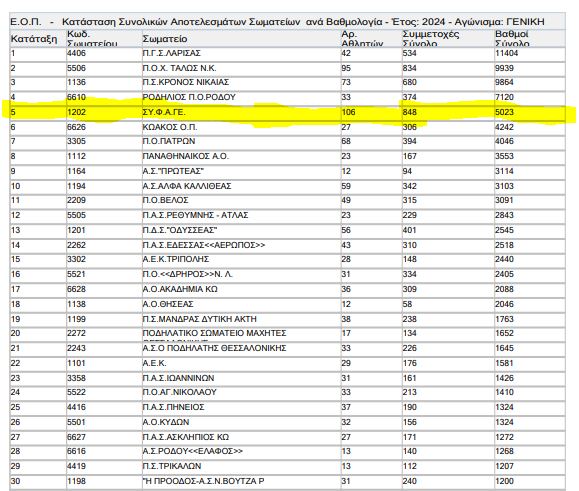
Task: Click points value '1410'
Action: pos(504,392)
